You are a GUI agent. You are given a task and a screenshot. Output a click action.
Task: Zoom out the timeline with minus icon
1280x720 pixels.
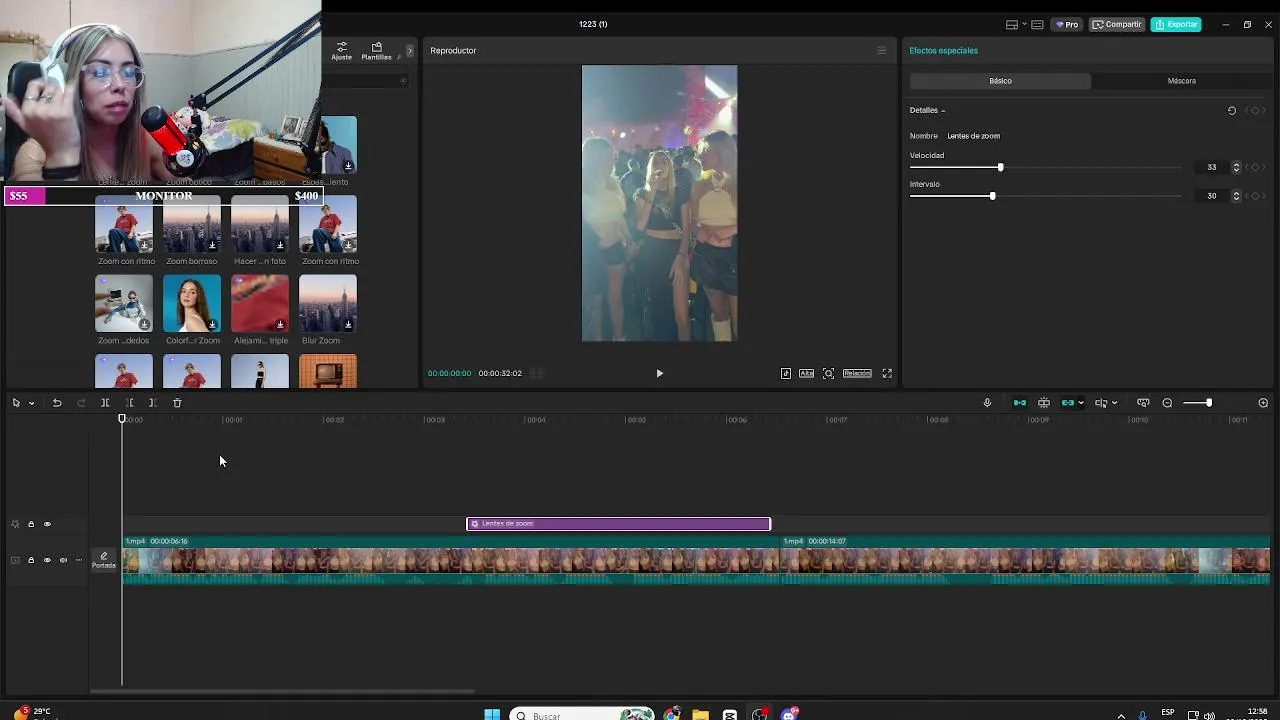tap(1167, 403)
